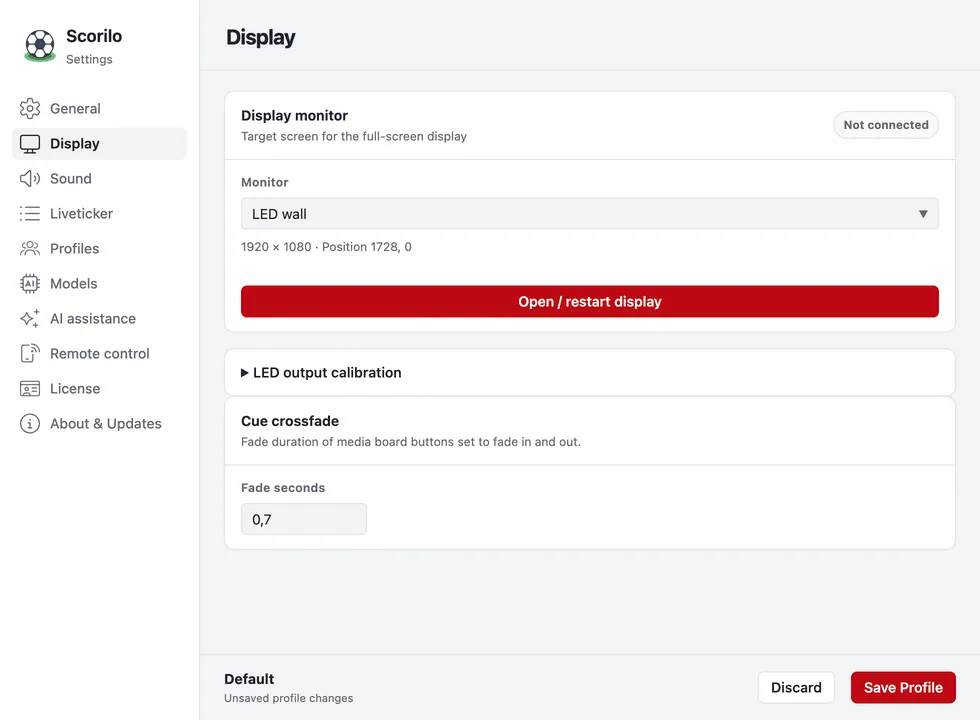Click the Profiles people icon

[29, 249]
